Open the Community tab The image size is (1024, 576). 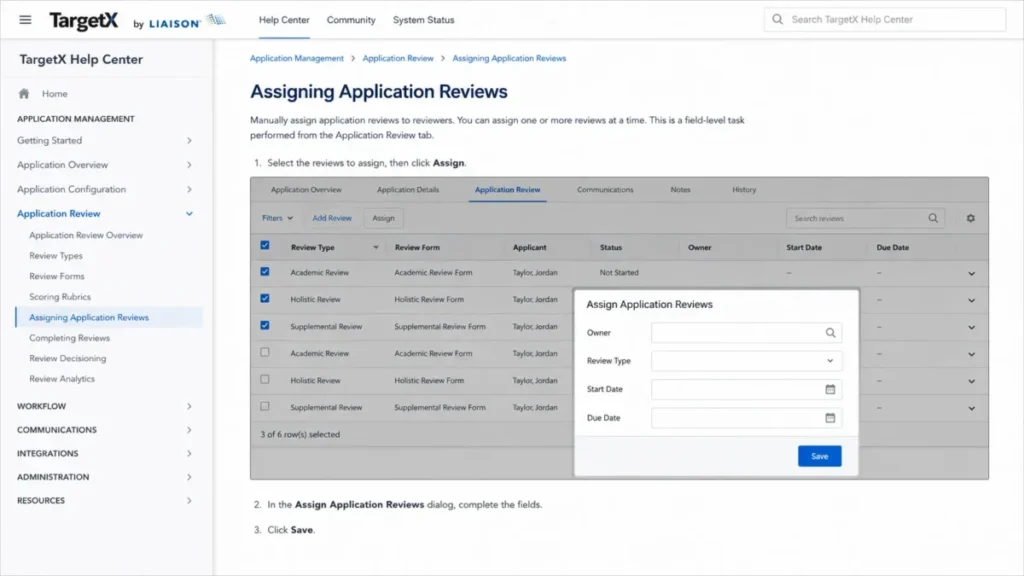[x=351, y=20]
